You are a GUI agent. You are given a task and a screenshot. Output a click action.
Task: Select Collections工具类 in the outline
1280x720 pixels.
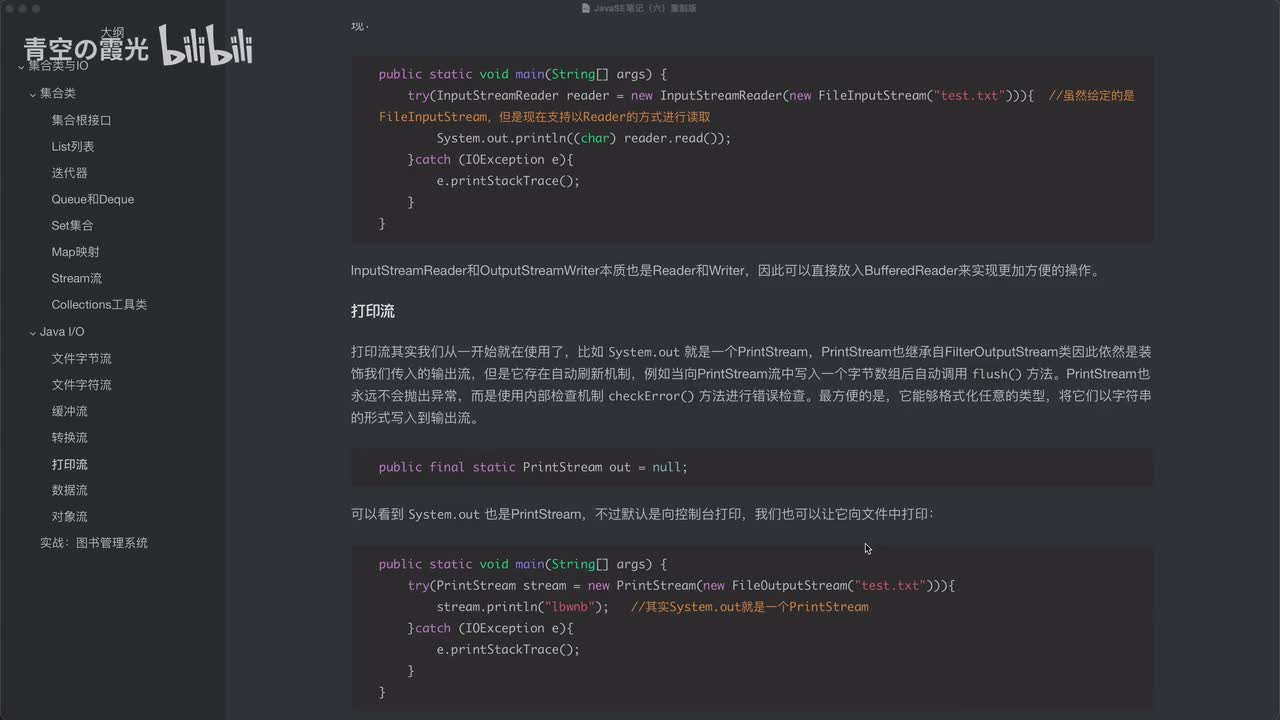[99, 305]
